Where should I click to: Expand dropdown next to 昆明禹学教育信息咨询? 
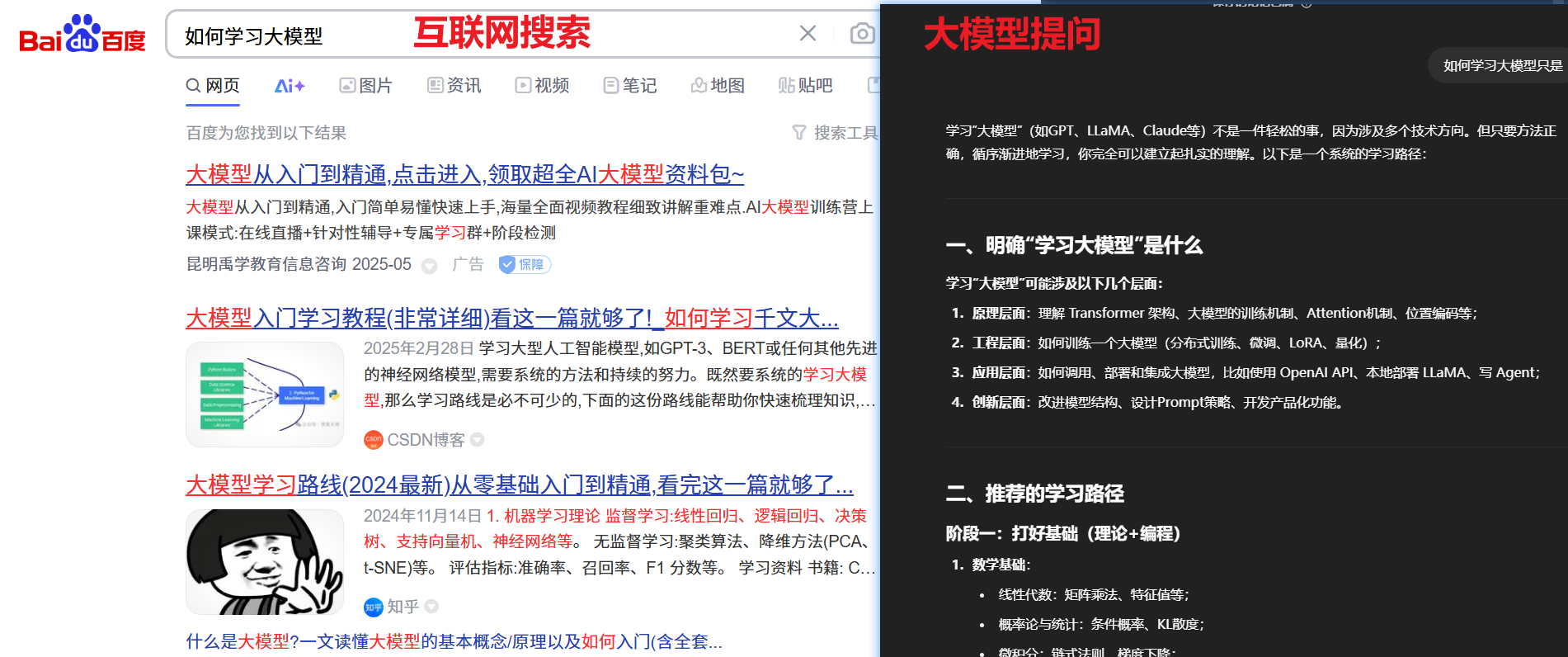coord(429,266)
